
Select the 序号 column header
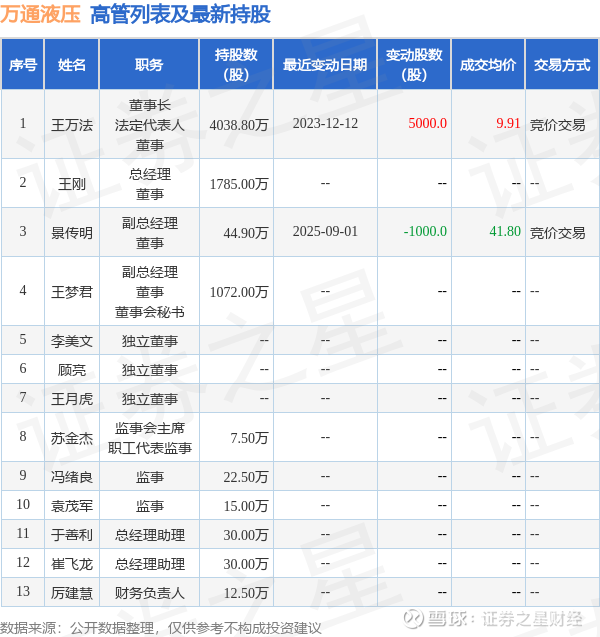[23, 64]
